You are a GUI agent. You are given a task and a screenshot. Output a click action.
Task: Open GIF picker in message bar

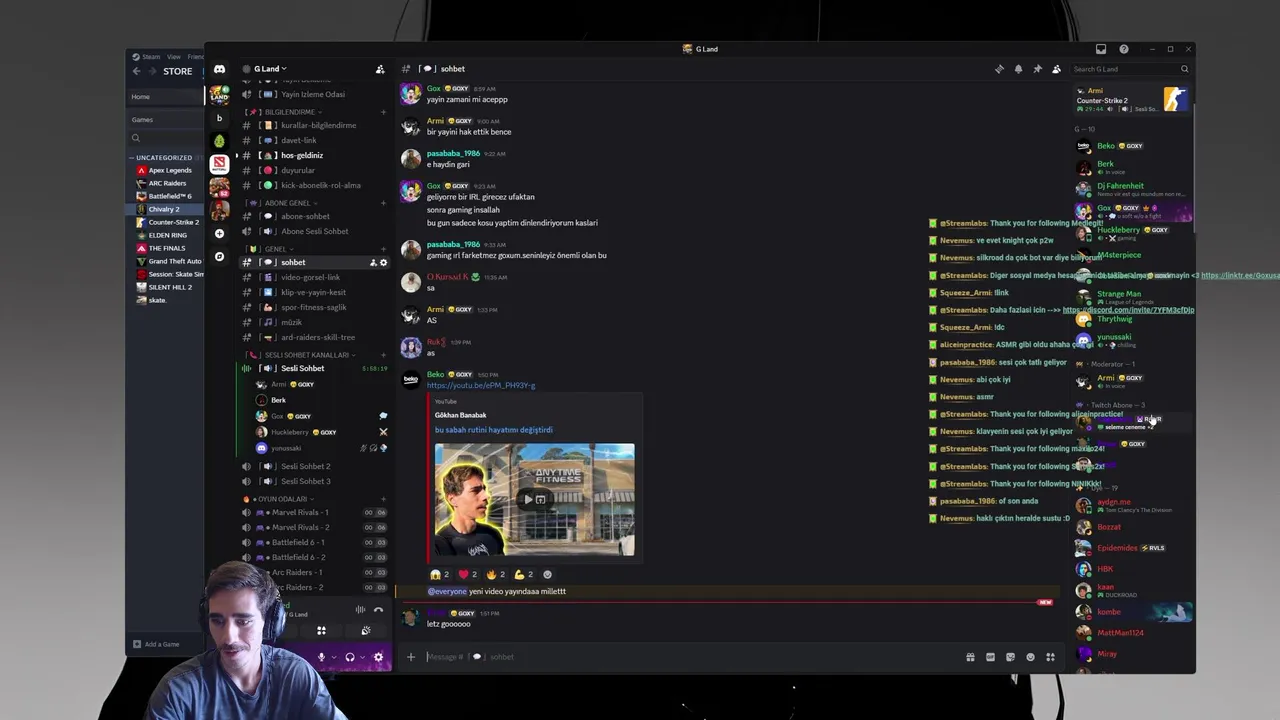pyautogui.click(x=990, y=657)
